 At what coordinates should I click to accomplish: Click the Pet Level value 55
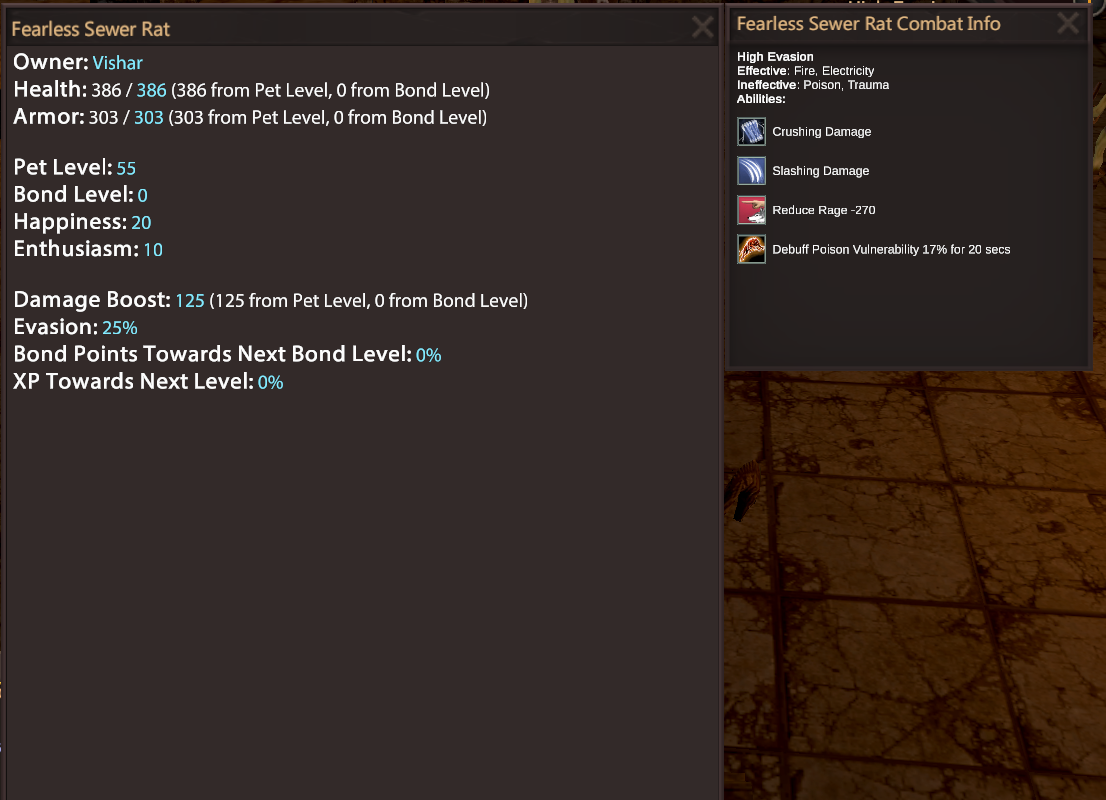pos(126,169)
